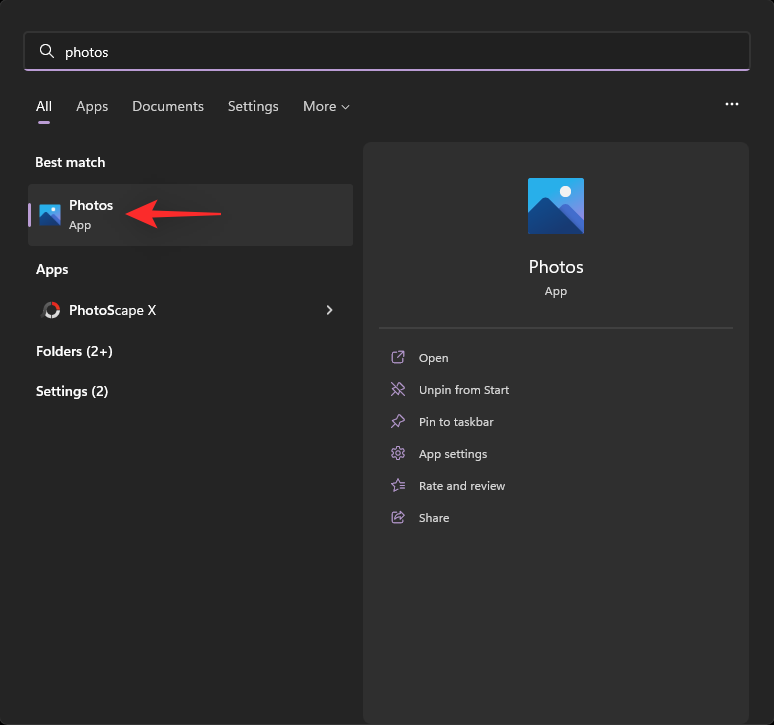774x725 pixels.
Task: Click the Pin to taskbar pin icon
Action: coord(398,421)
